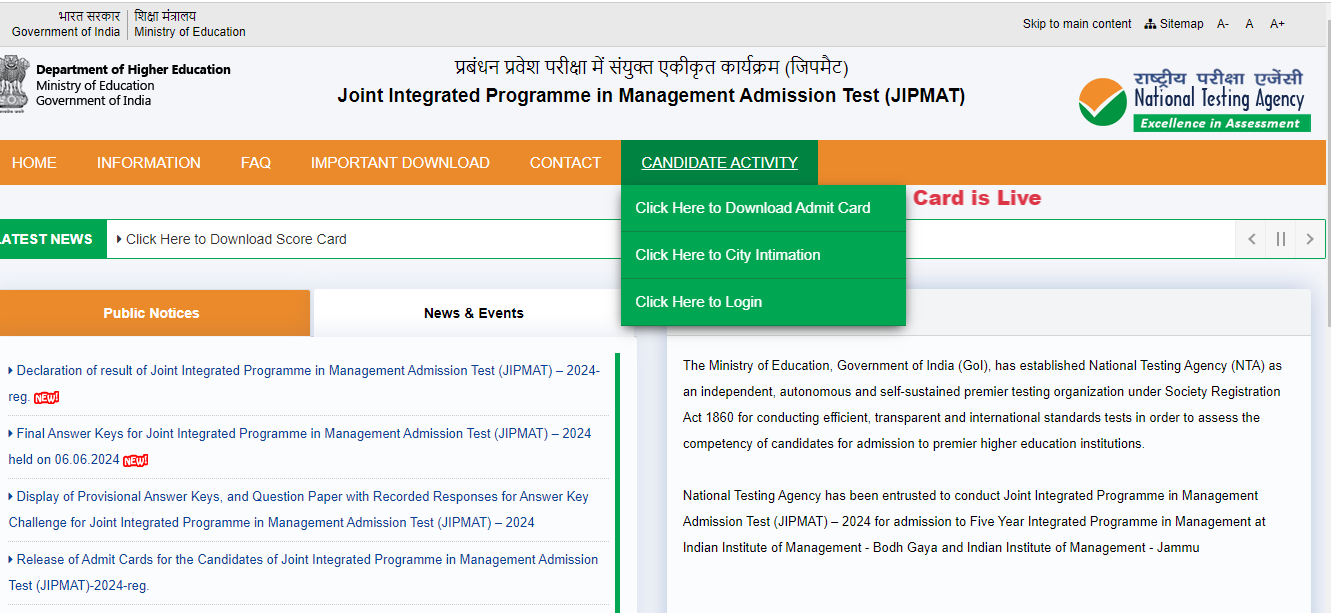
Task: Open the IMPORTANT DOWNLOAD menu
Action: [x=400, y=163]
